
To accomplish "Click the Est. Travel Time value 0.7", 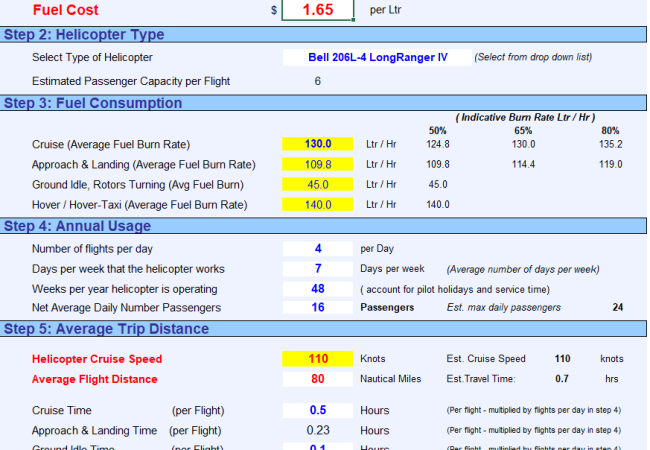I will pyautogui.click(x=562, y=379).
